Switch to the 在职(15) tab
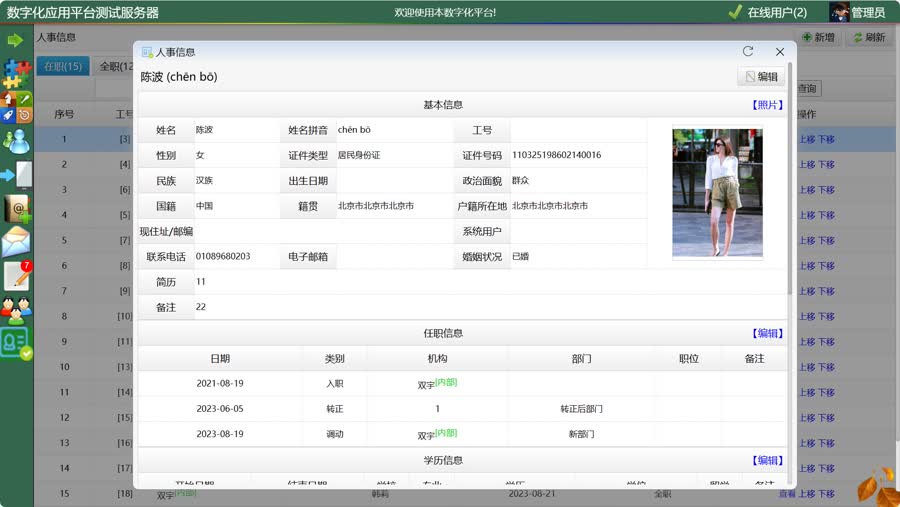Image resolution: width=900 pixels, height=507 pixels. click(x=62, y=66)
